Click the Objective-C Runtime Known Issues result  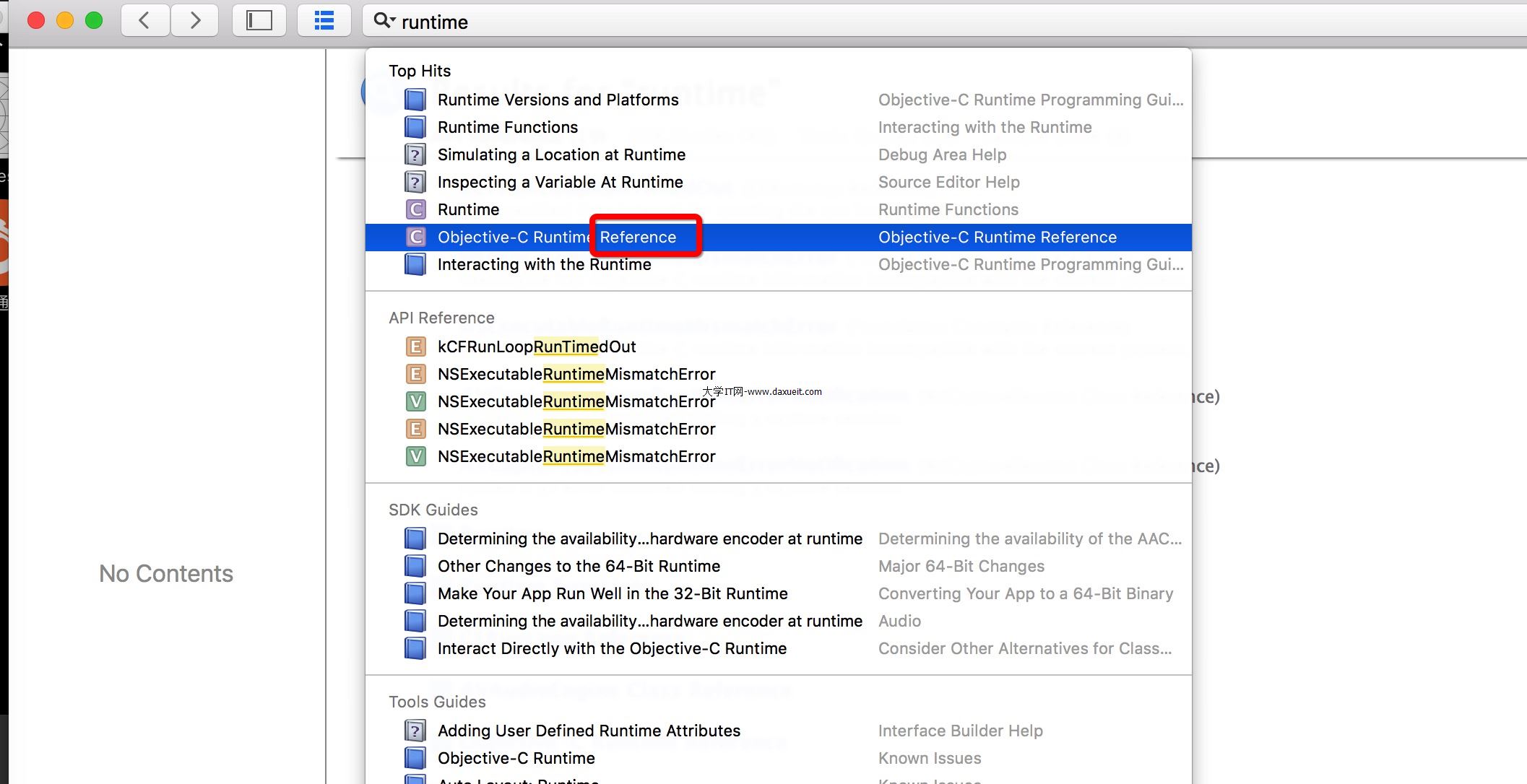click(x=516, y=758)
